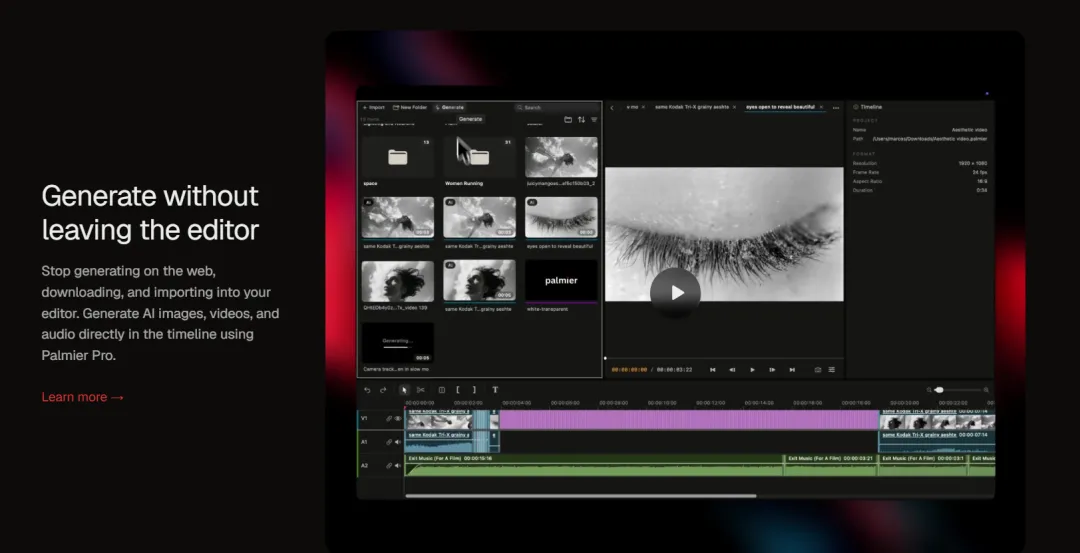This screenshot has width=1080, height=553.
Task: Switch to same Kodak Tri-X grainy aeshte tab
Action: 692,107
